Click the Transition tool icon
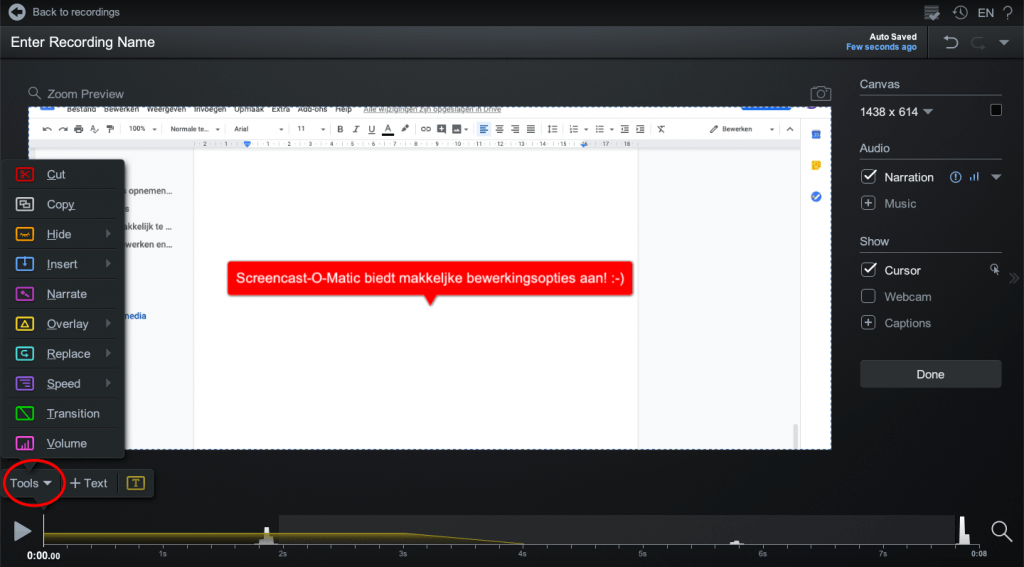The width and height of the screenshot is (1024, 567). point(24,413)
